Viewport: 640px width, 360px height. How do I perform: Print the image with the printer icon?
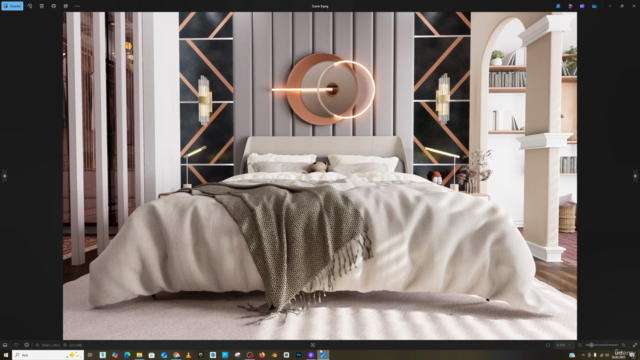[x=53, y=6]
